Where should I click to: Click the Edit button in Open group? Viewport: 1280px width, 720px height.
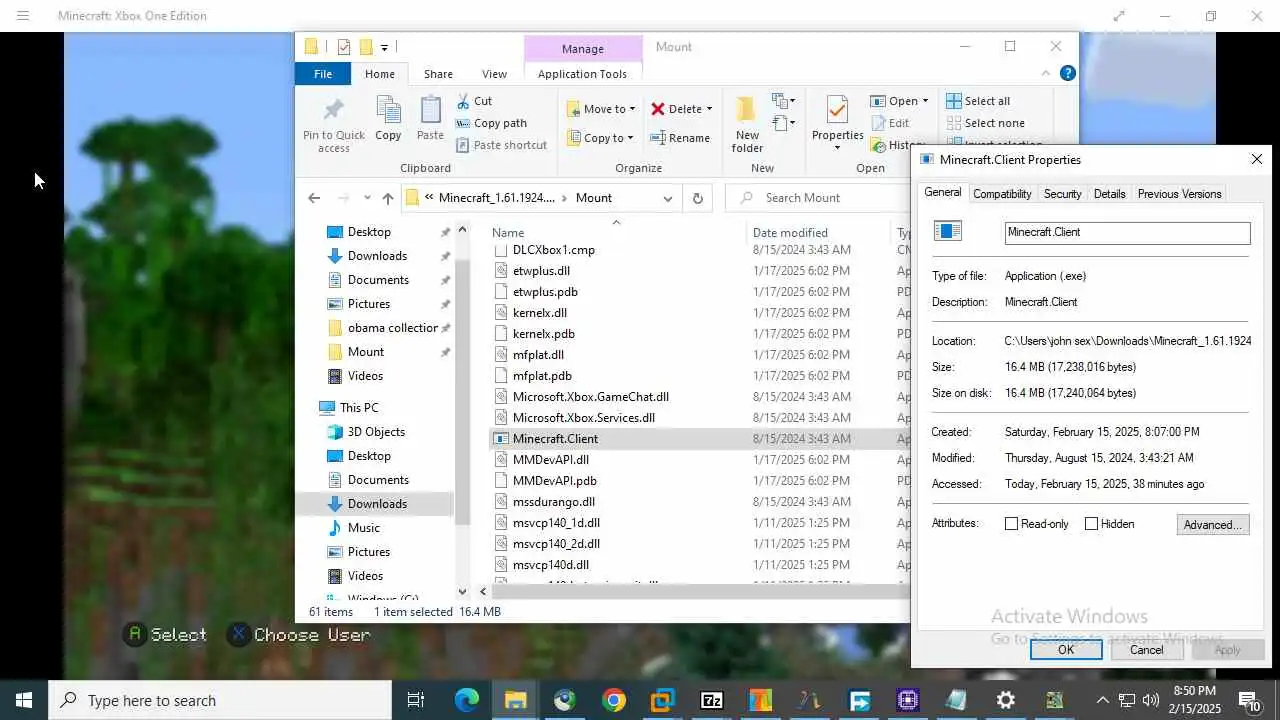(890, 123)
